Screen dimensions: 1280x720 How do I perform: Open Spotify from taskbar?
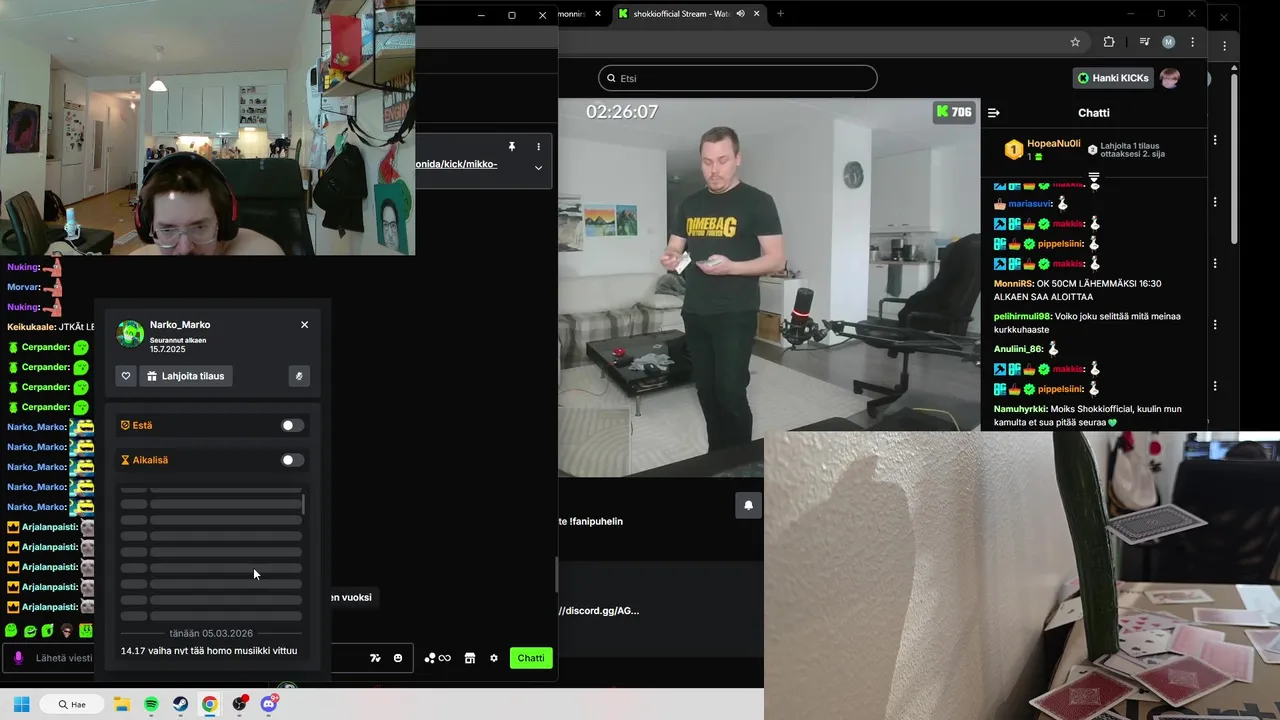[151, 704]
